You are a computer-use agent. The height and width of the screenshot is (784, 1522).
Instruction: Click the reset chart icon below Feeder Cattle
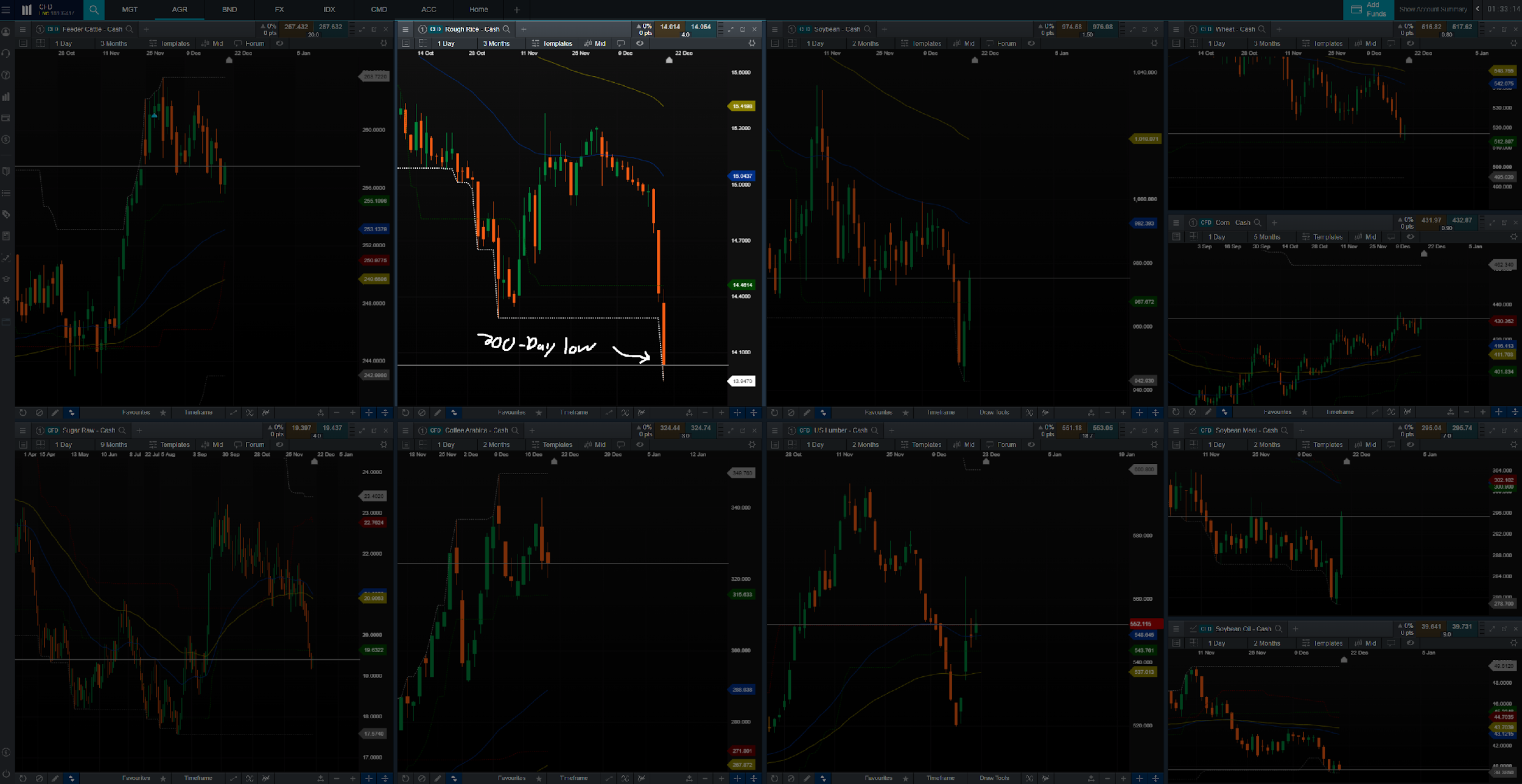coord(23,413)
